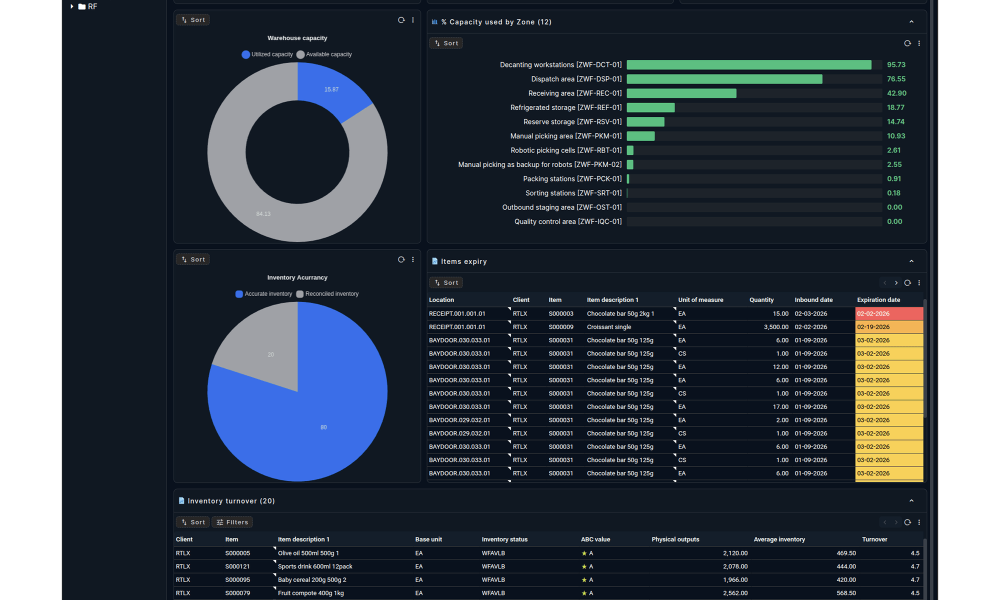
Task: Click blue Accurate inventory pie slice
Action: coord(320,400)
